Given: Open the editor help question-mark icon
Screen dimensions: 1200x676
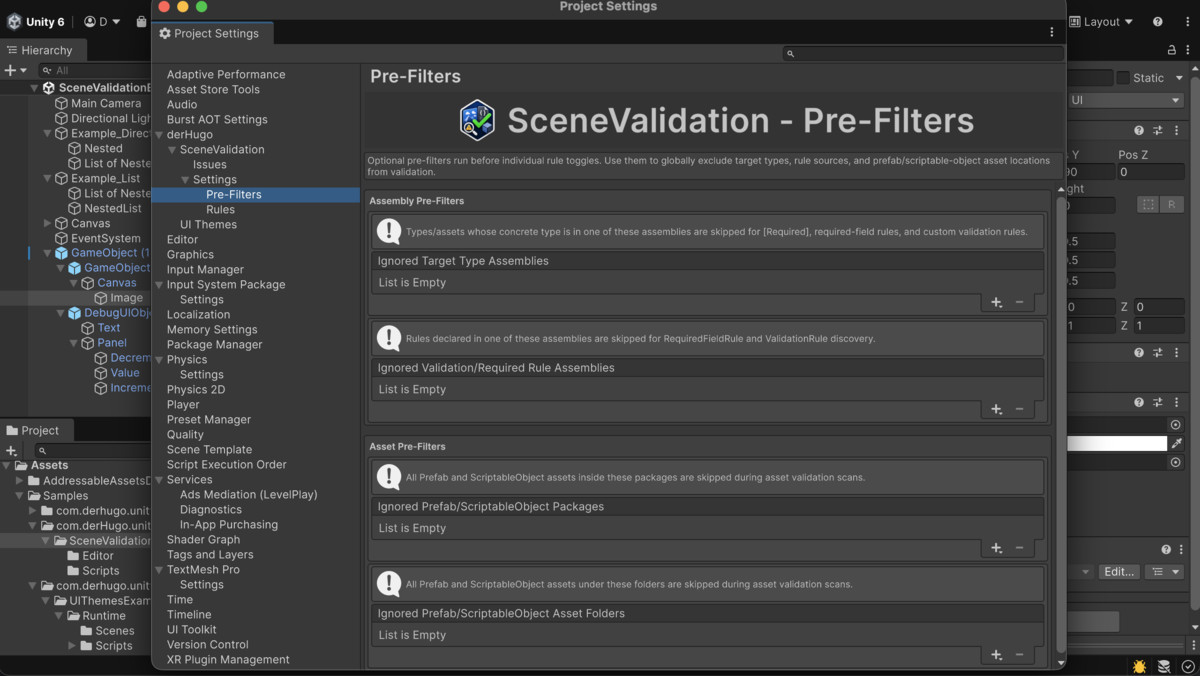Looking at the screenshot, I should coord(1158,21).
